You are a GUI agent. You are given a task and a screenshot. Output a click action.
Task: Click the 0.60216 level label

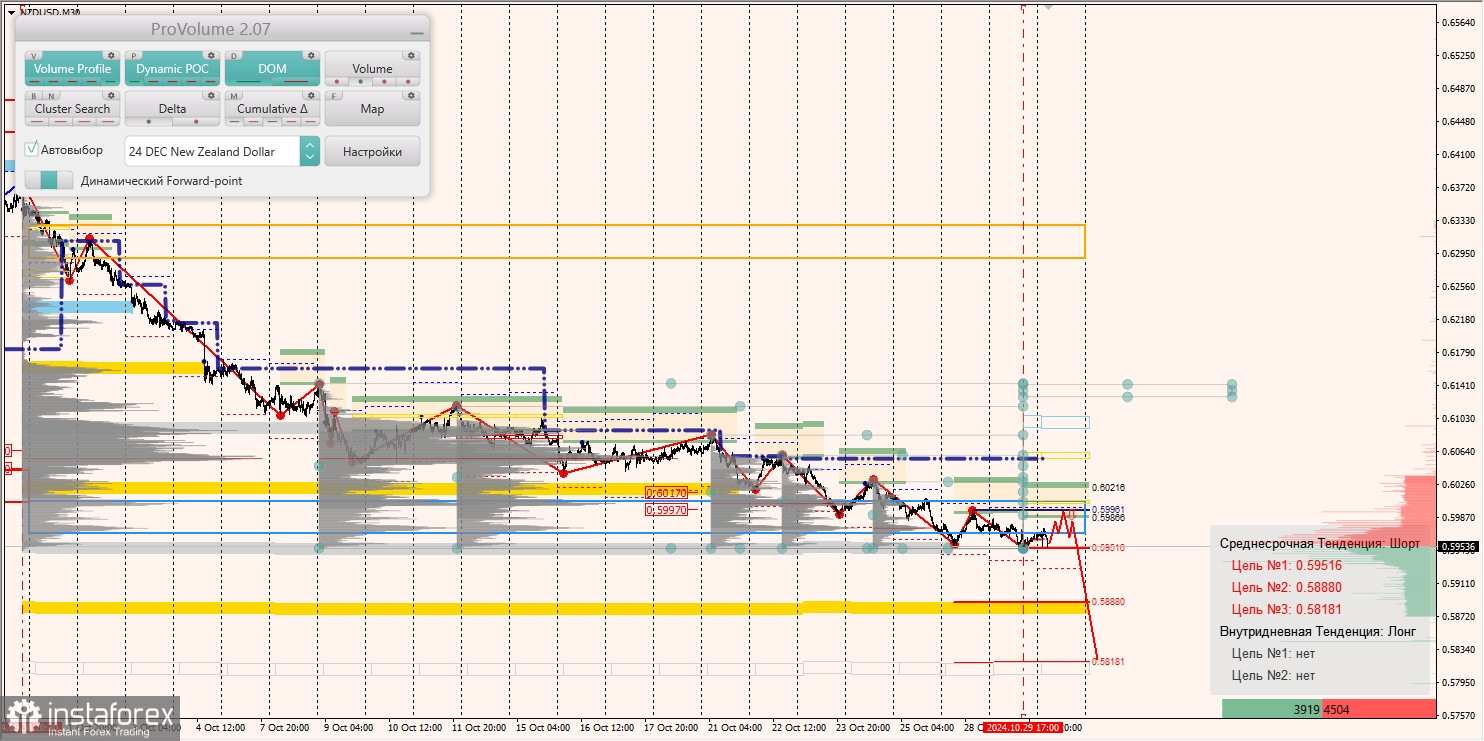coord(1108,488)
